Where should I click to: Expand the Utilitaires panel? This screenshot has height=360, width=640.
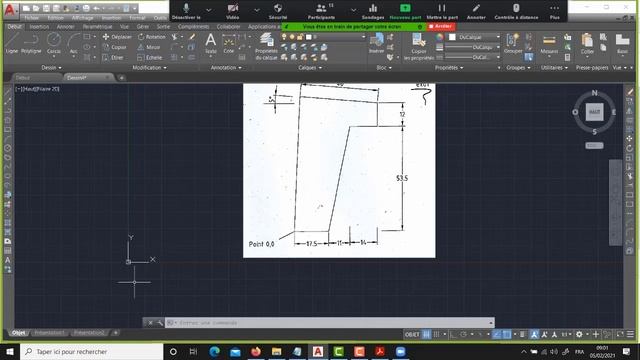(554, 68)
